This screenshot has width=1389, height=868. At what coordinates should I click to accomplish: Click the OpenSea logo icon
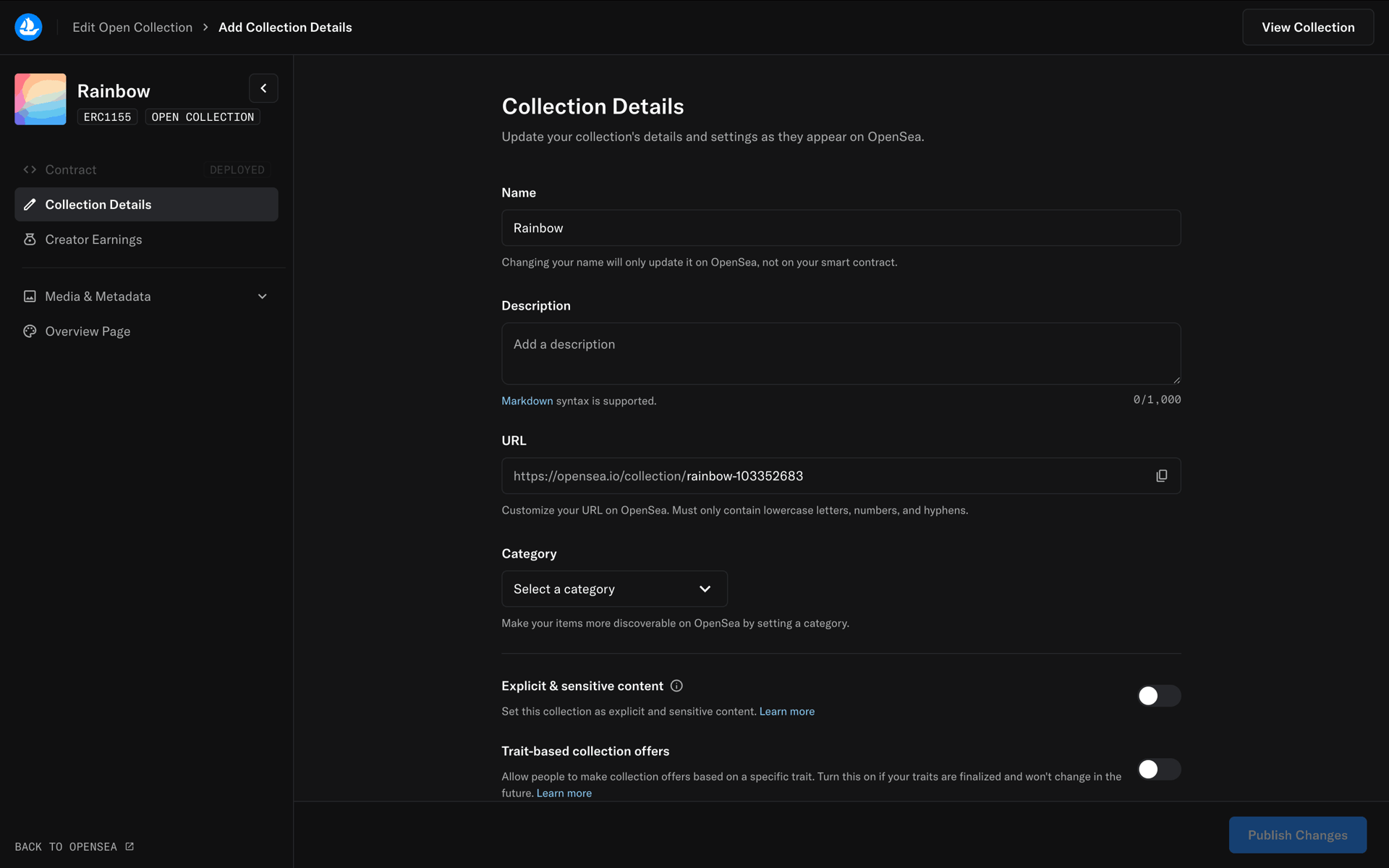click(28, 27)
